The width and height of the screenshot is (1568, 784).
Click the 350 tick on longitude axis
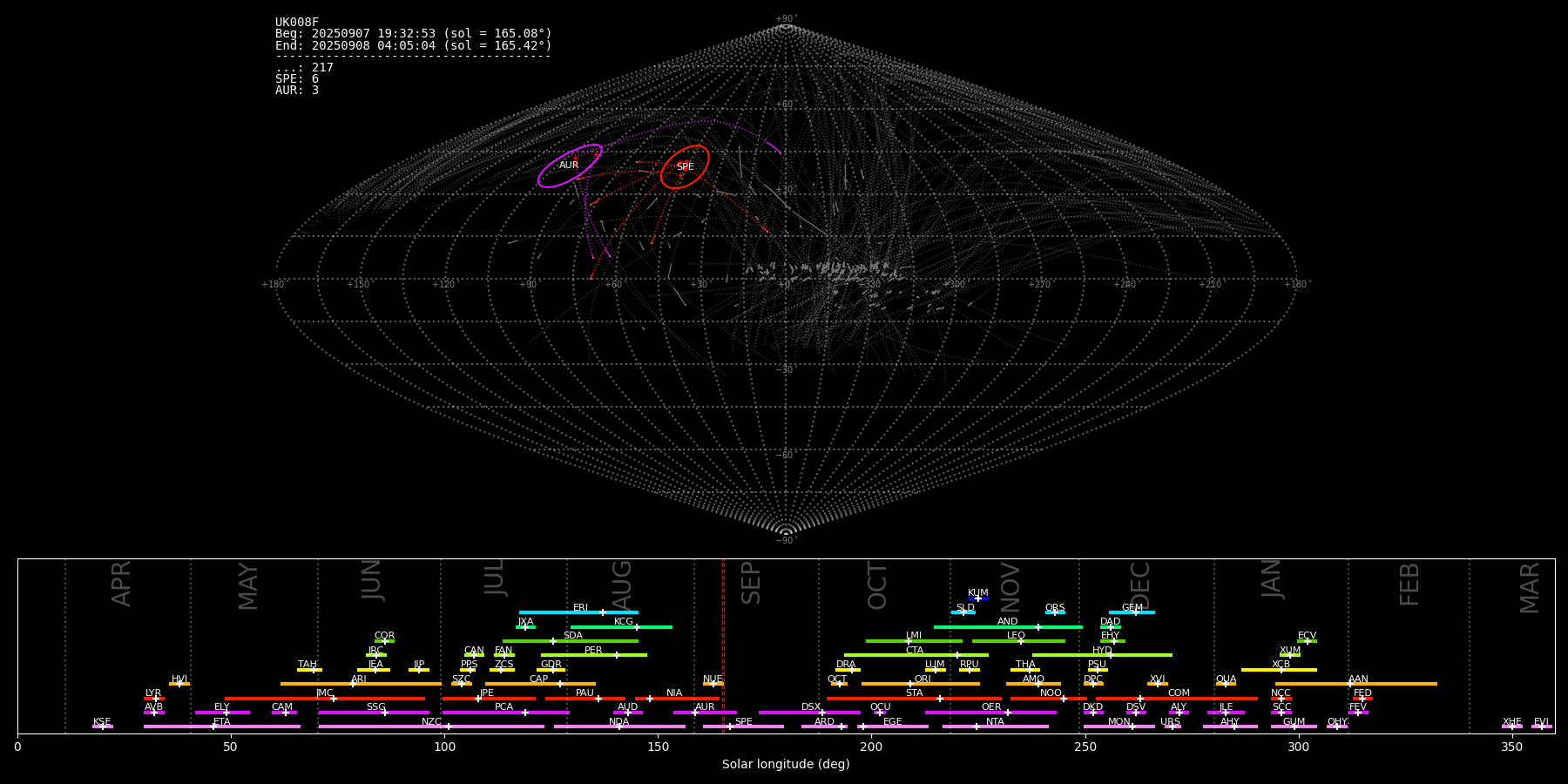(1512, 747)
